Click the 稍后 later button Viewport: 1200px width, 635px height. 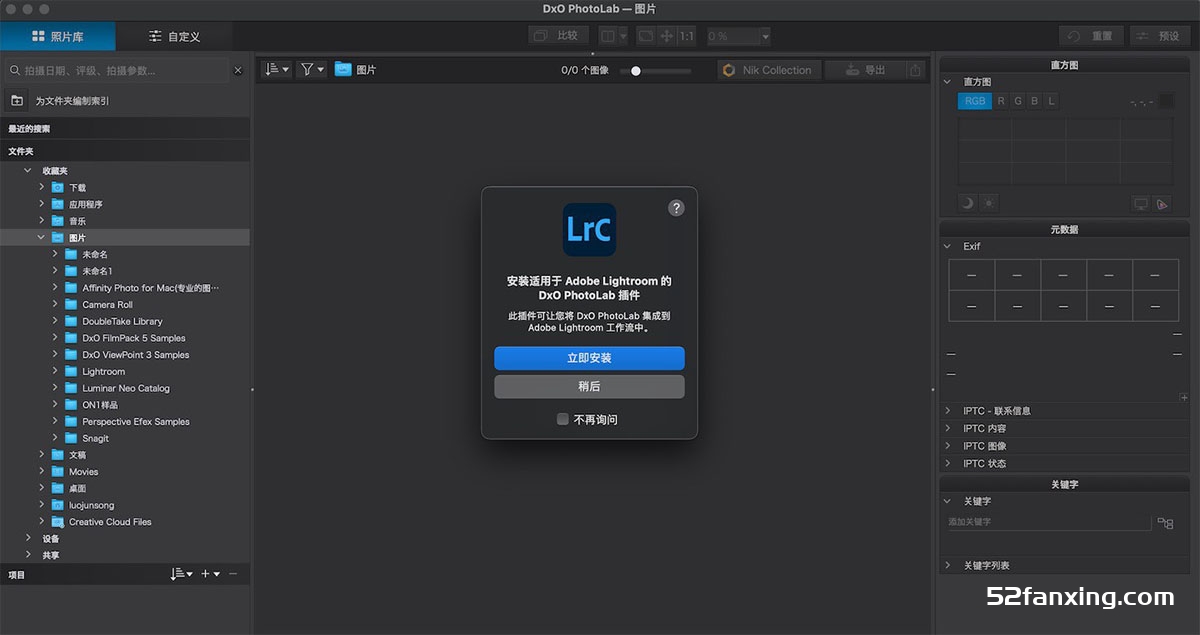(x=589, y=386)
